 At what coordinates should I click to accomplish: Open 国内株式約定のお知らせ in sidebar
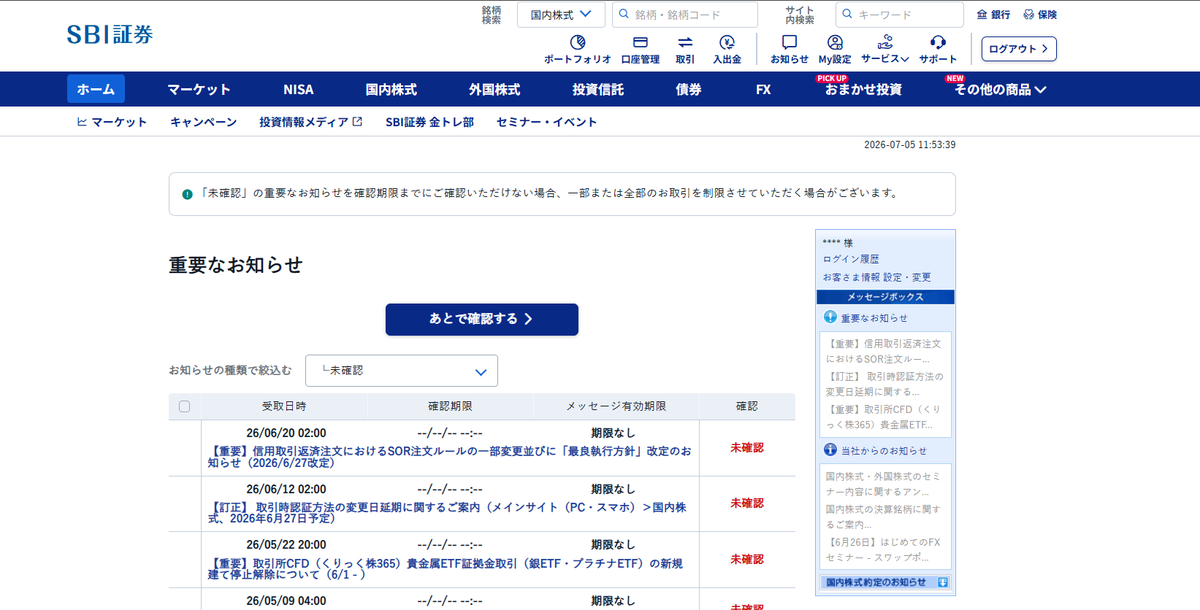click(x=876, y=582)
